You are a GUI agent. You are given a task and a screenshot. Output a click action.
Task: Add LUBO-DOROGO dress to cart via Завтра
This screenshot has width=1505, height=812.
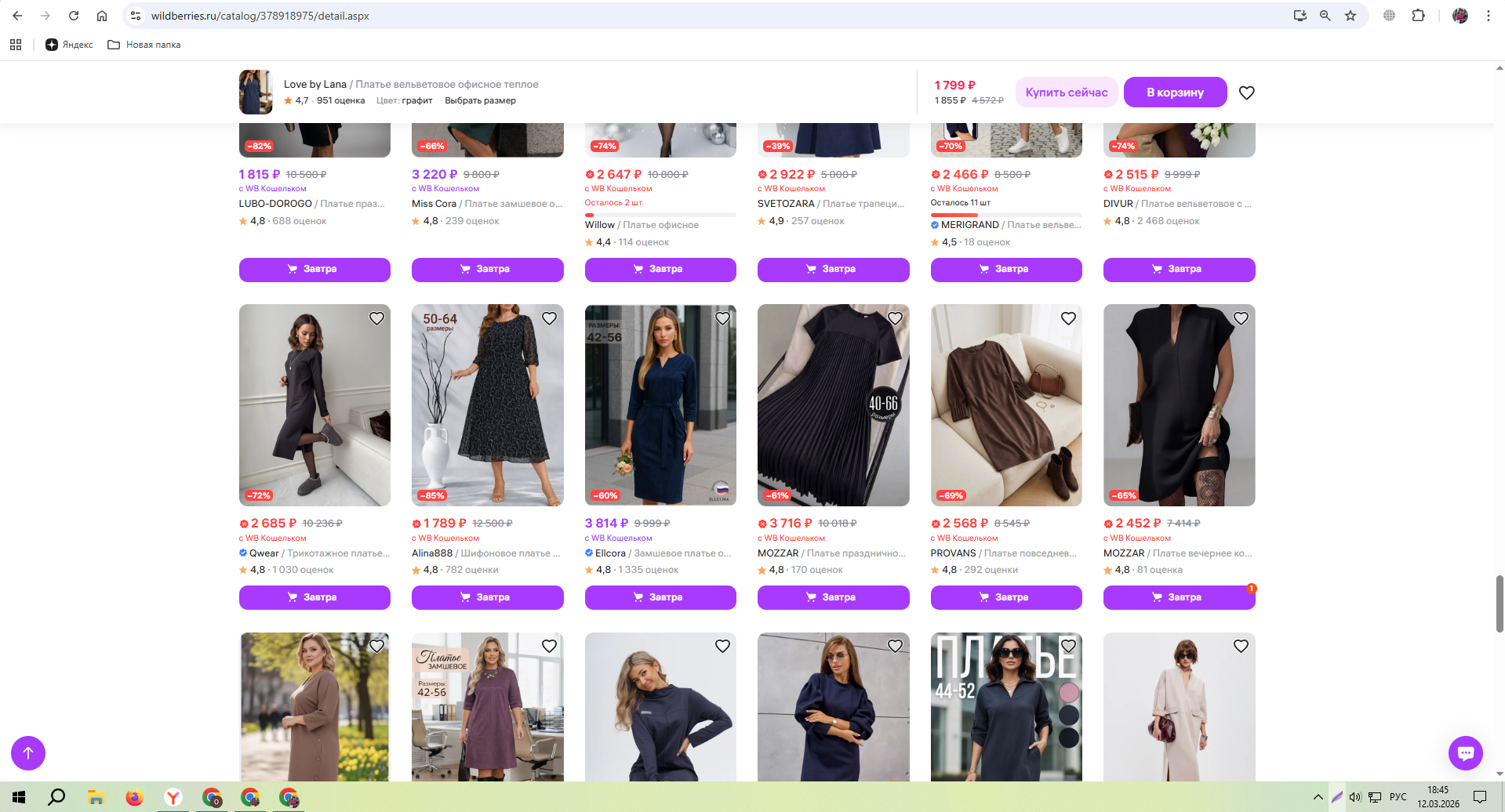pyautogui.click(x=314, y=269)
